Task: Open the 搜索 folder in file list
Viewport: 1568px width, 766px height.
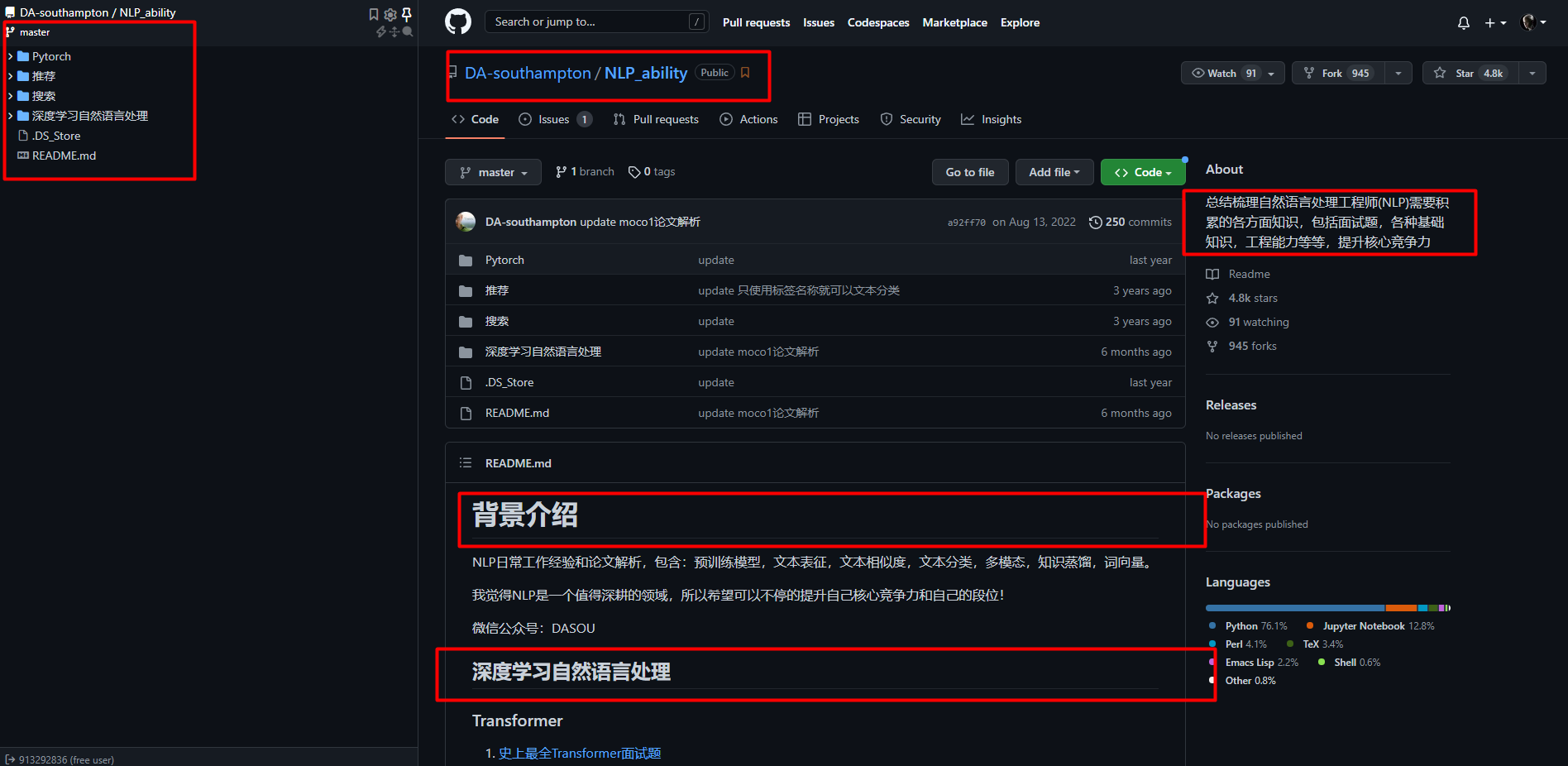Action: [497, 321]
